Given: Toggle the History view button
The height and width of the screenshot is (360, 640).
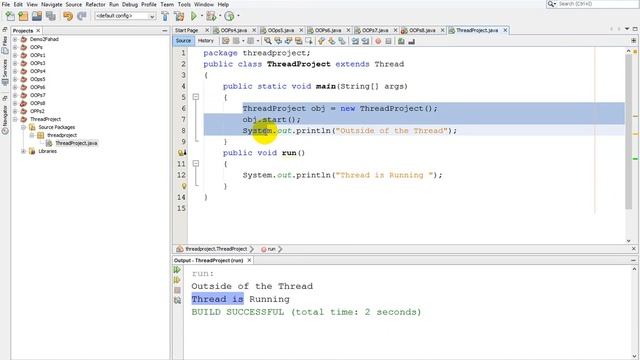Looking at the screenshot, I should (x=206, y=41).
